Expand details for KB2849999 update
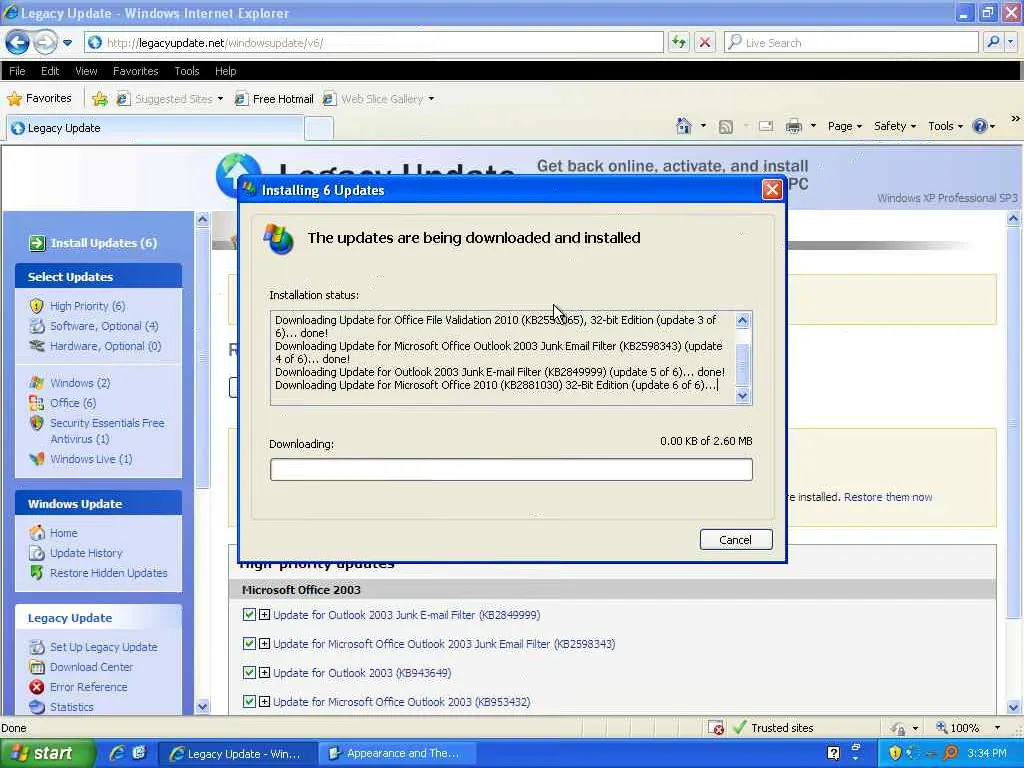Viewport: 1024px width, 768px height. pyautogui.click(x=264, y=615)
